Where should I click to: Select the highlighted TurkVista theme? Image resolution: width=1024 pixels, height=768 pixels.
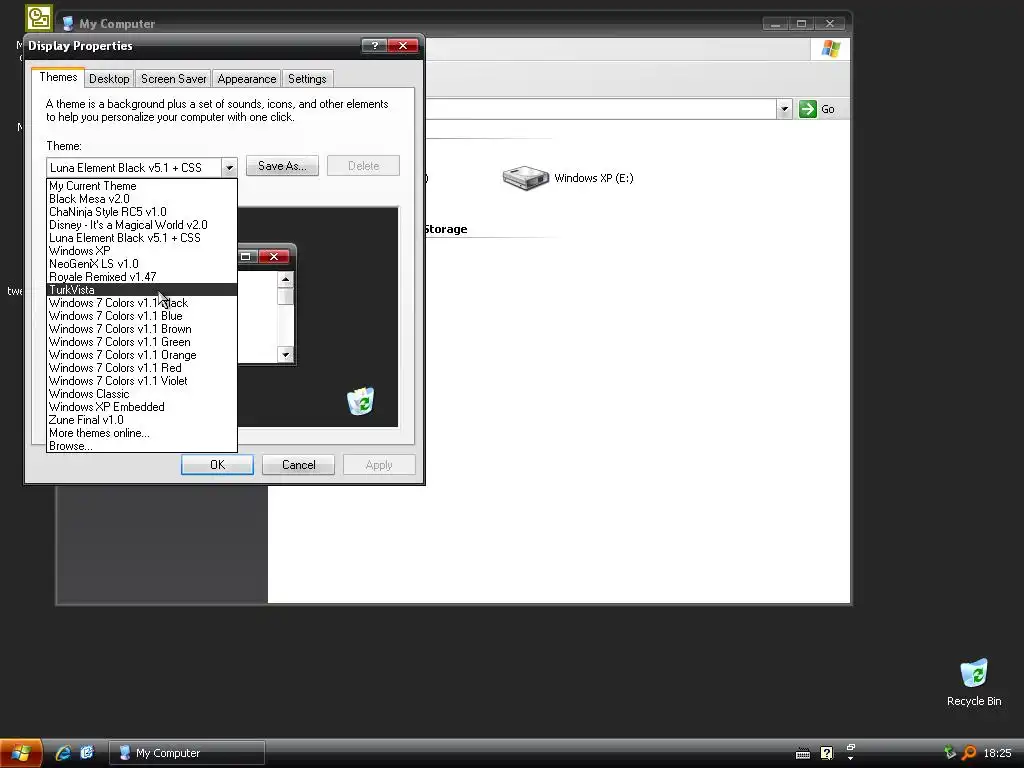click(142, 290)
